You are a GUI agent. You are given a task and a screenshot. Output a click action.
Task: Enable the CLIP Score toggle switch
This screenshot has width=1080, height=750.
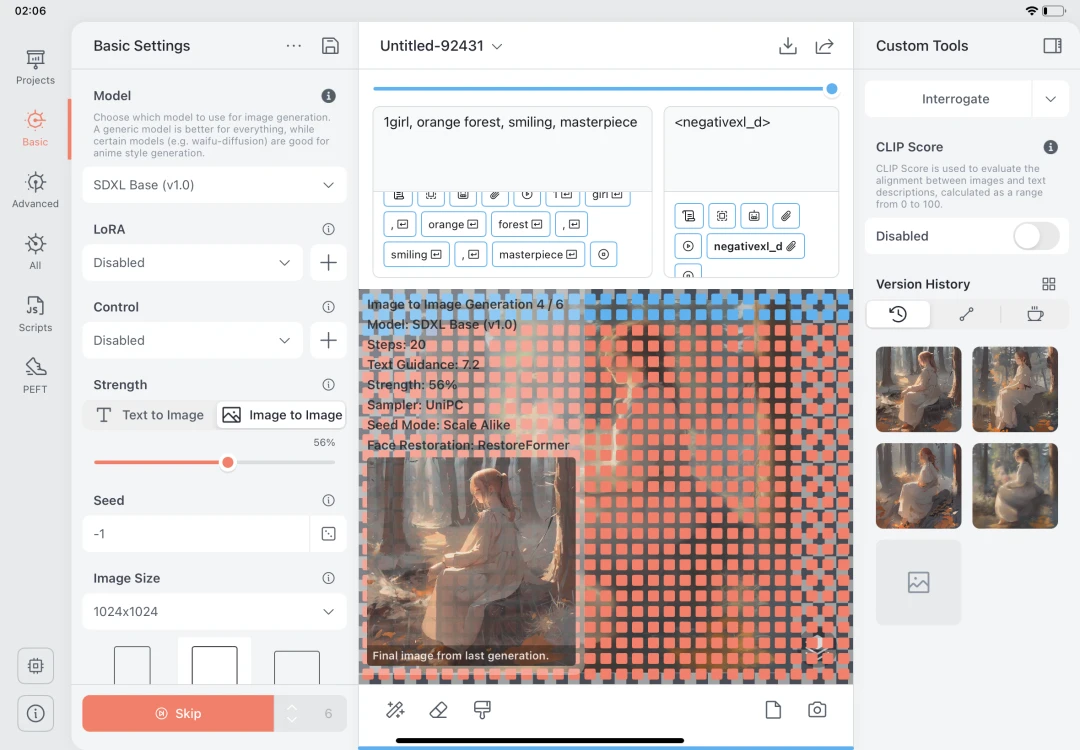coord(1036,236)
